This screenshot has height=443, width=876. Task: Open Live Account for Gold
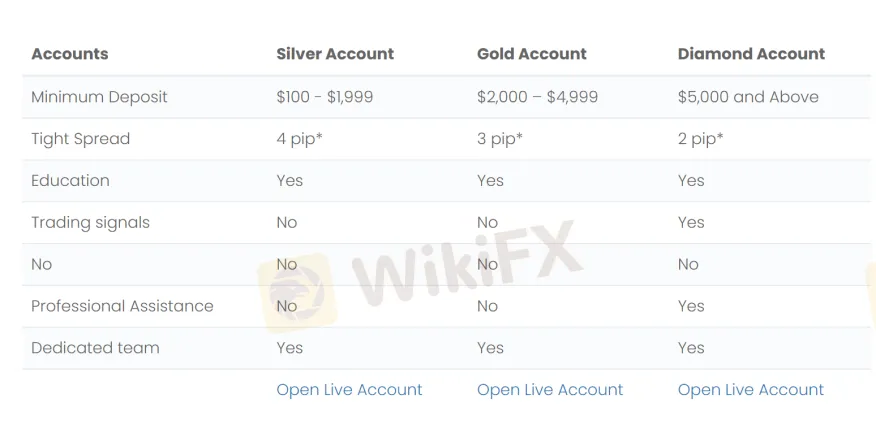550,390
